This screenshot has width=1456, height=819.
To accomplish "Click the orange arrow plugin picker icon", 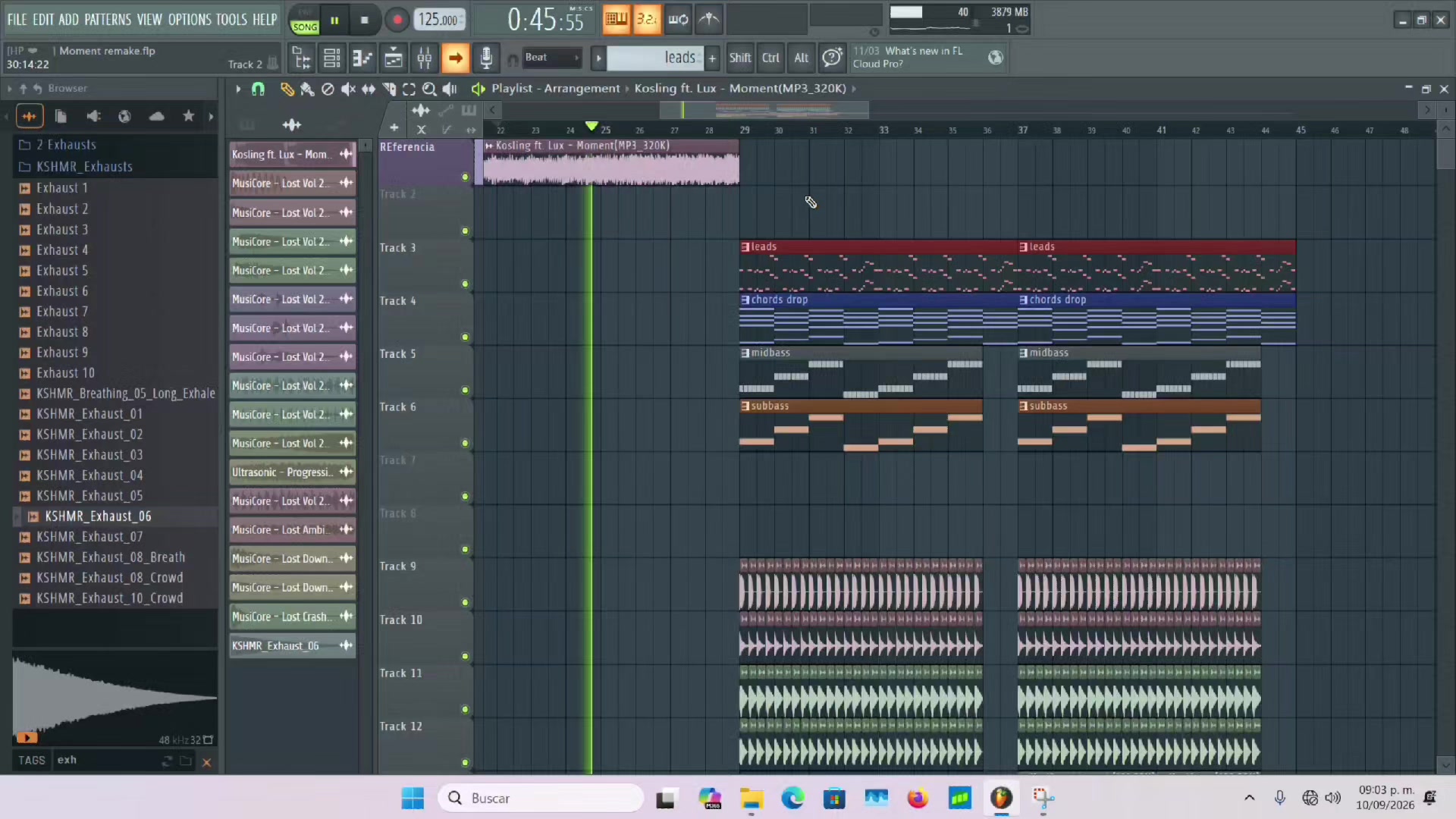I will pos(455,58).
